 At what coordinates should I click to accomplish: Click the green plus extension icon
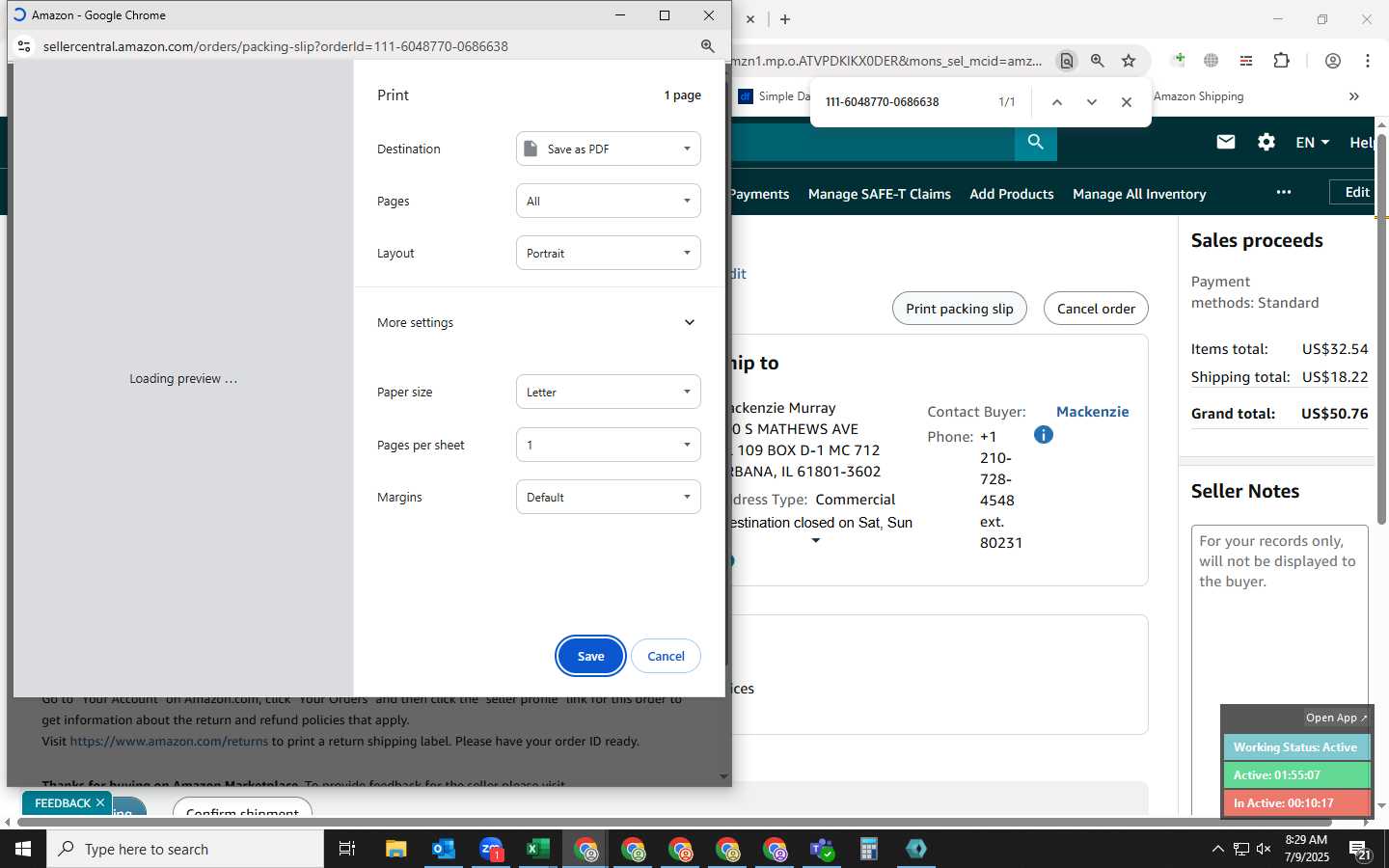pos(1179,60)
